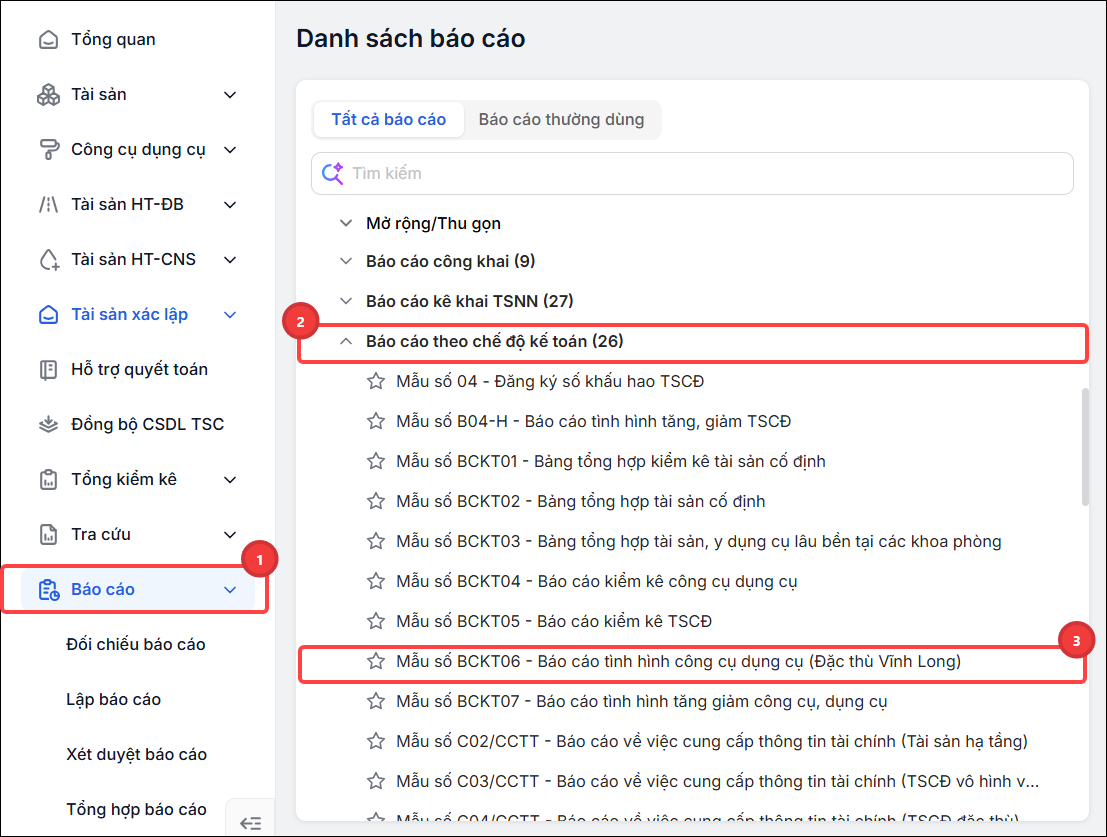Collapse Báo cáo theo chế độ kế toán group
1107x837 pixels.
coord(346,342)
